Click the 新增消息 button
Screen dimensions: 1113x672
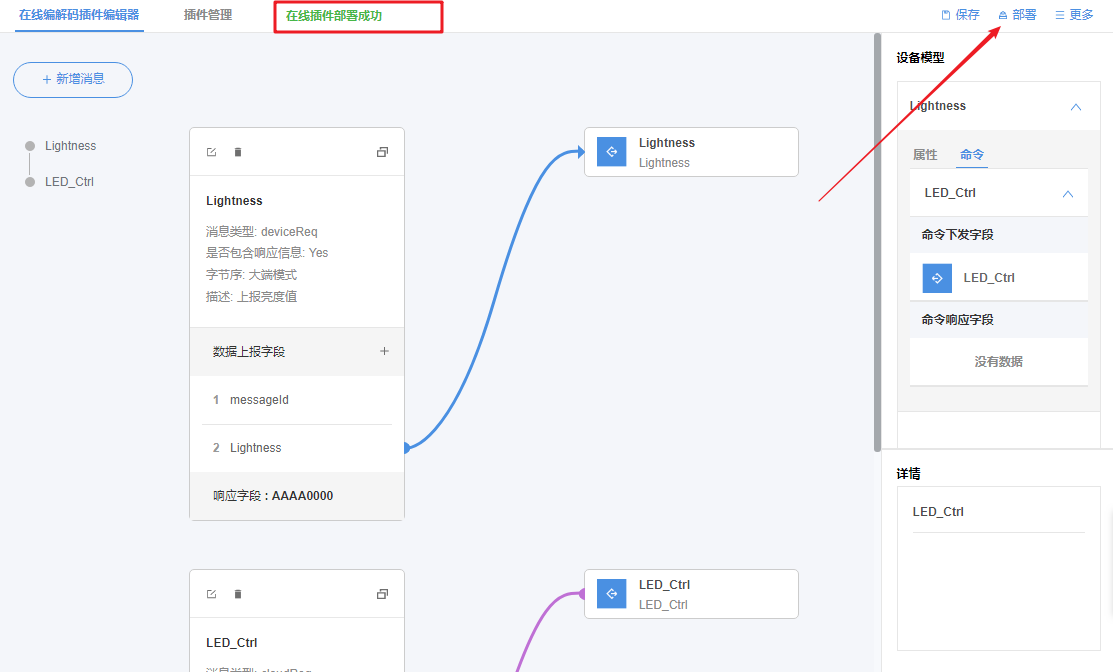click(x=73, y=79)
